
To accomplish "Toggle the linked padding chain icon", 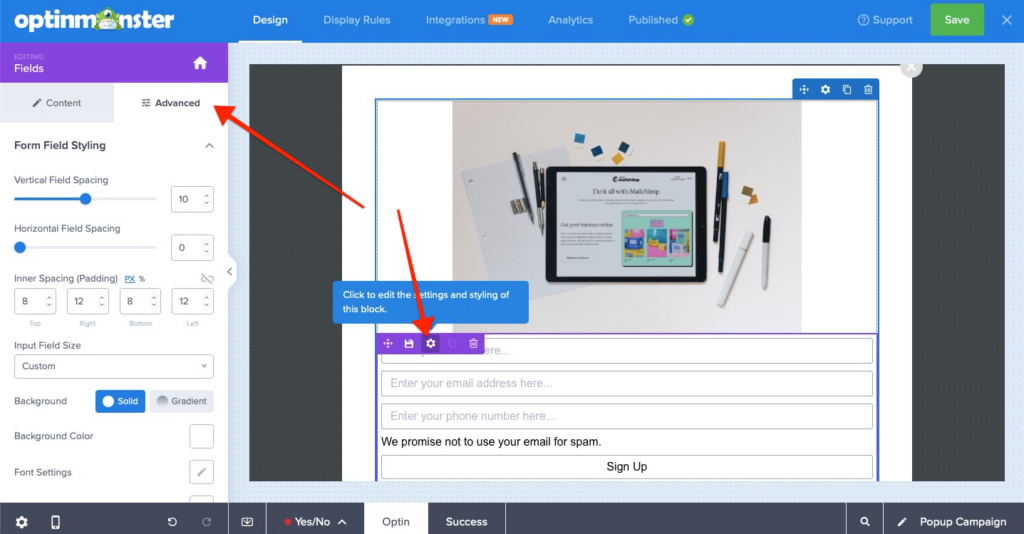I will [207, 279].
